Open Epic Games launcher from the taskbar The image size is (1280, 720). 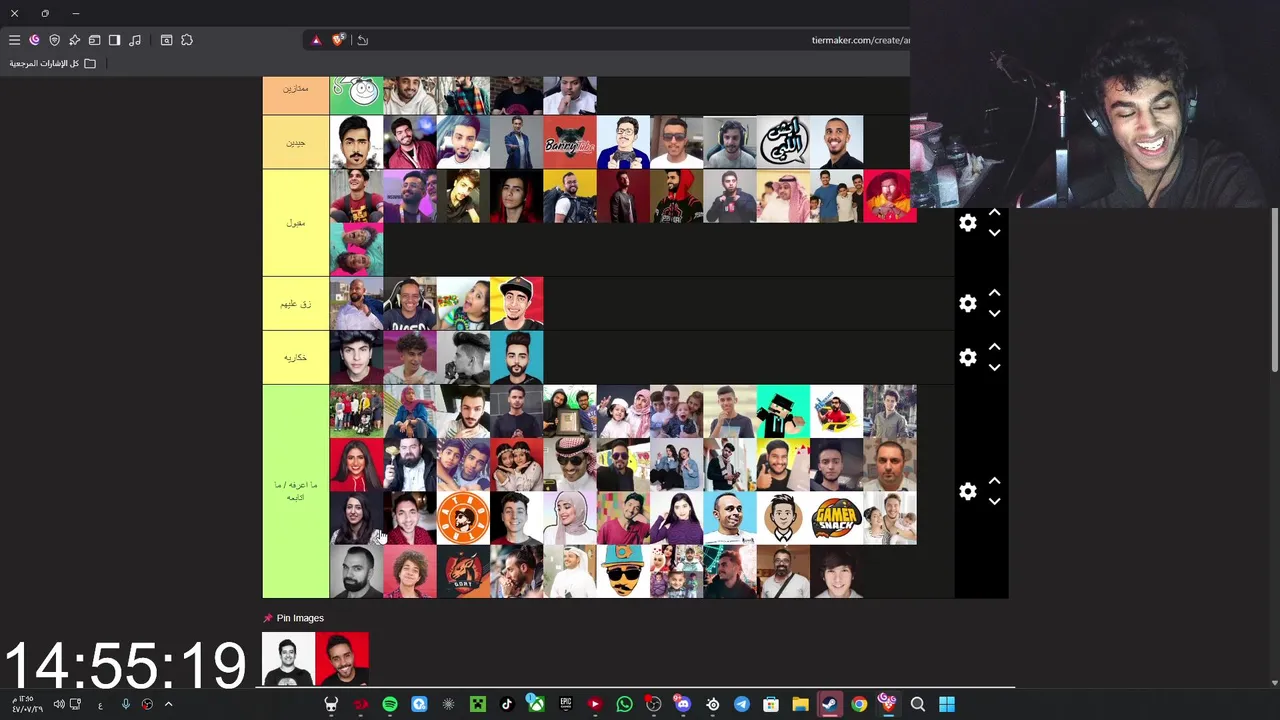click(x=565, y=704)
